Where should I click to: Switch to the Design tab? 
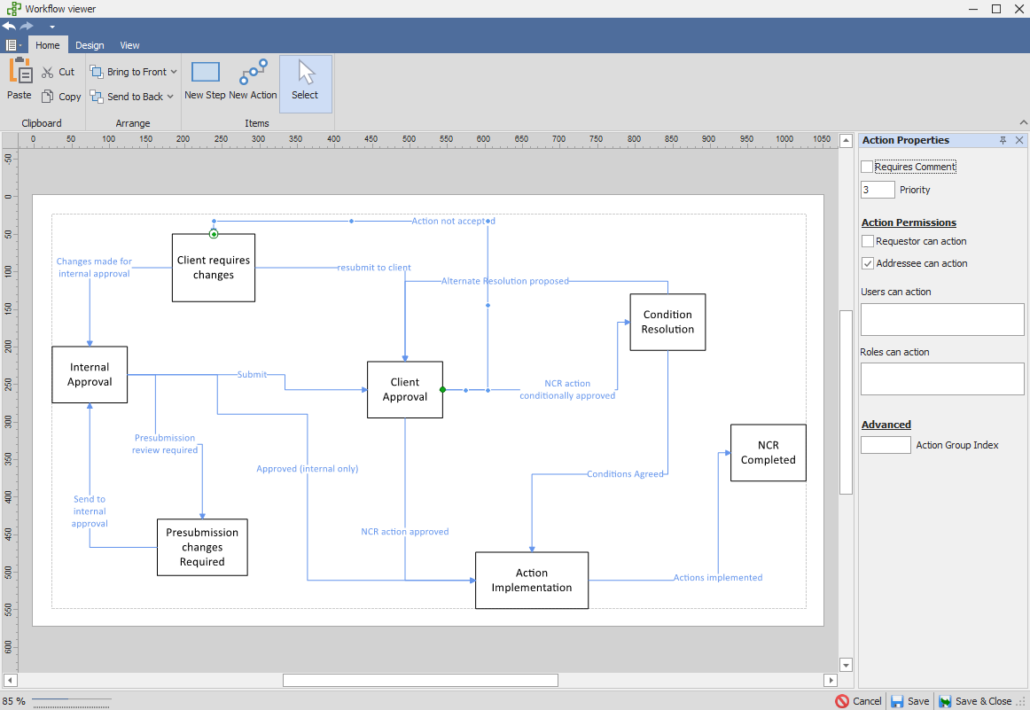[x=89, y=45]
